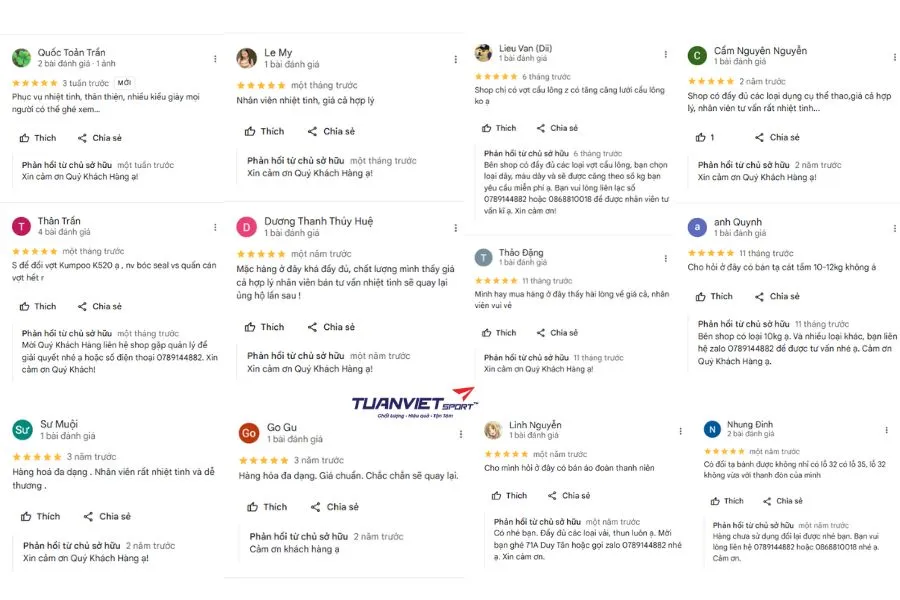Screen dimensions: 900x600
Task: Share Linh Nguyễn's review
Action: pyautogui.click(x=567, y=496)
